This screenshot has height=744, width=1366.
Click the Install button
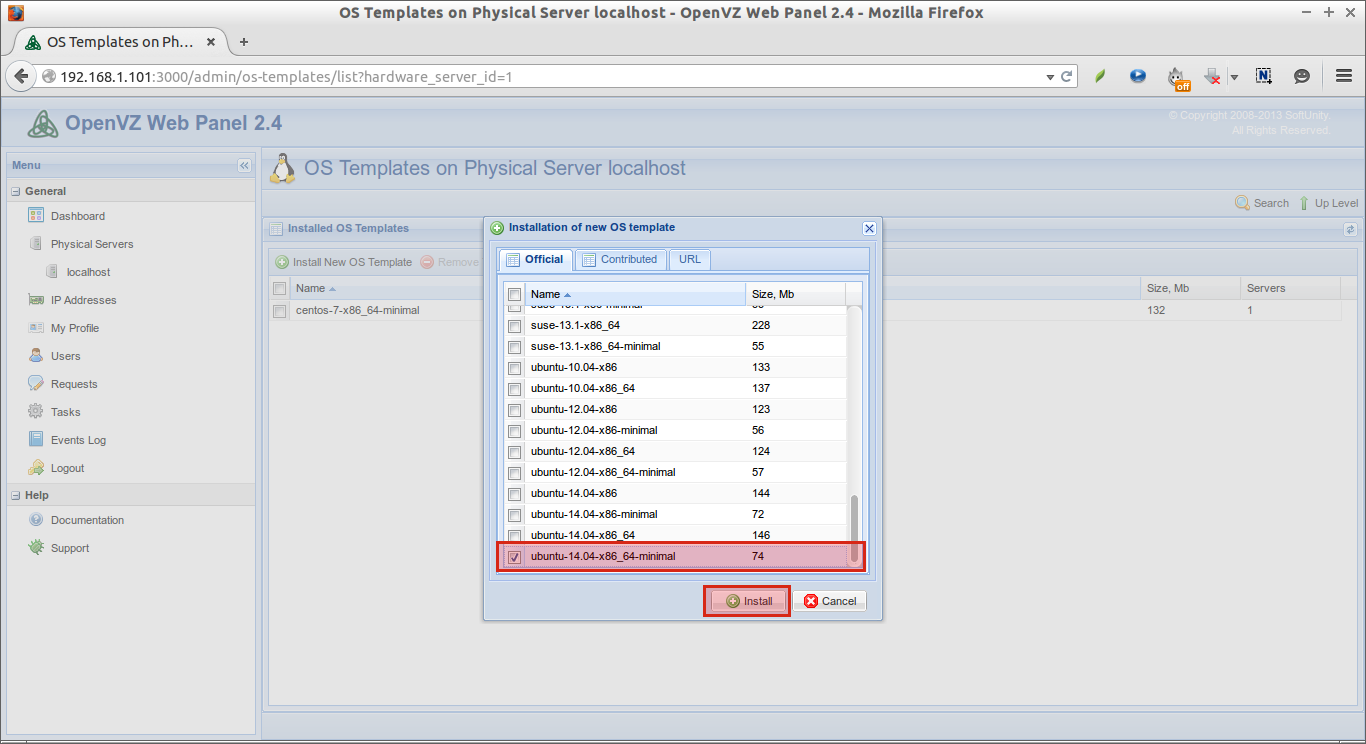tap(748, 601)
